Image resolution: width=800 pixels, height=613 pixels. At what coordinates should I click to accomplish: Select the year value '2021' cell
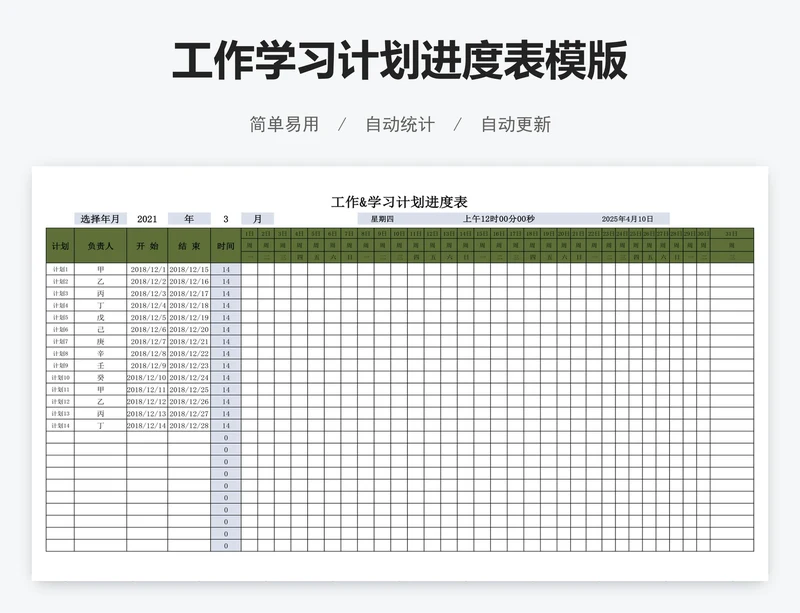click(x=147, y=219)
